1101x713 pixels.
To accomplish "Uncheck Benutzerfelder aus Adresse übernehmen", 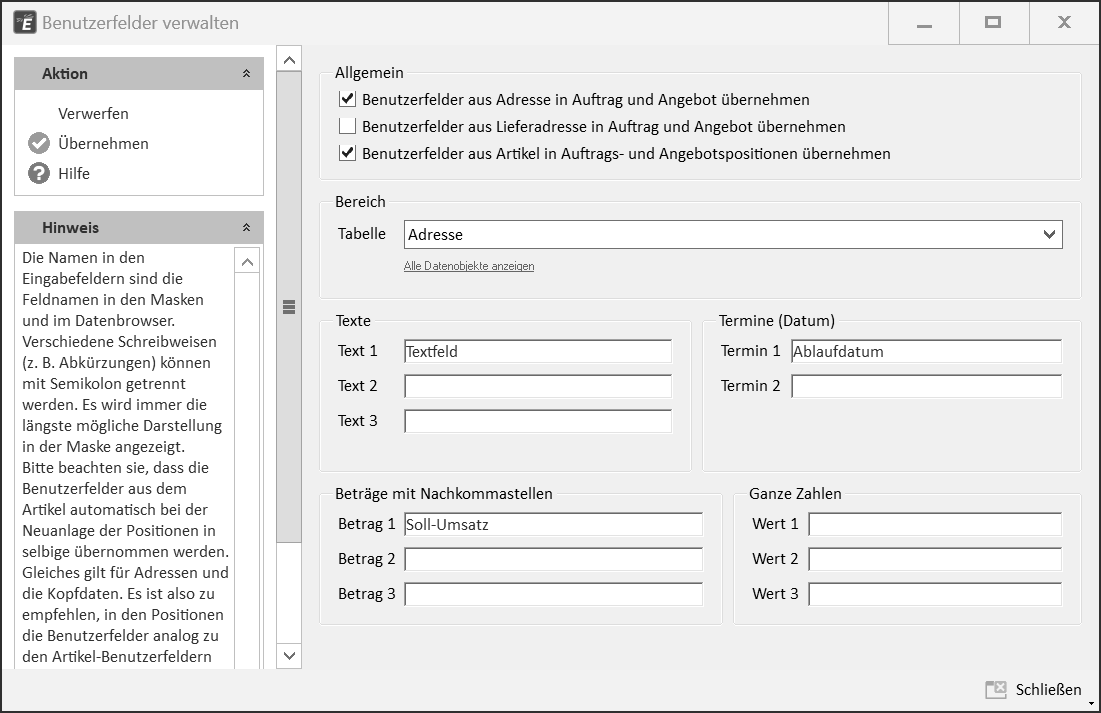I will coord(348,100).
